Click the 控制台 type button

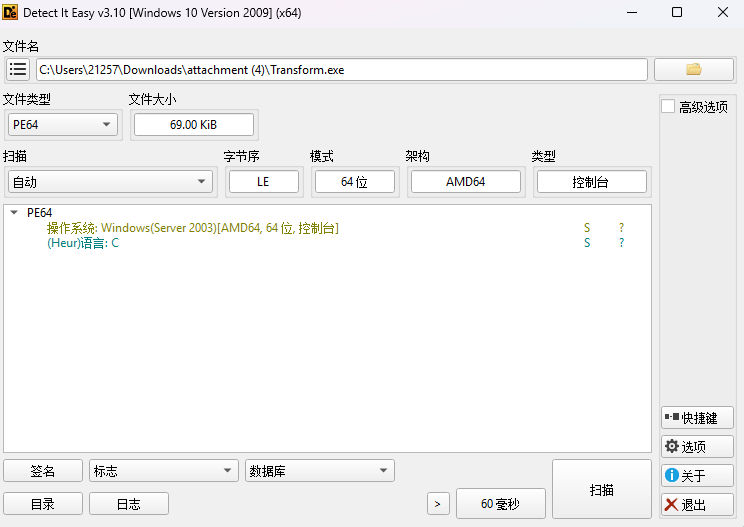[591, 182]
